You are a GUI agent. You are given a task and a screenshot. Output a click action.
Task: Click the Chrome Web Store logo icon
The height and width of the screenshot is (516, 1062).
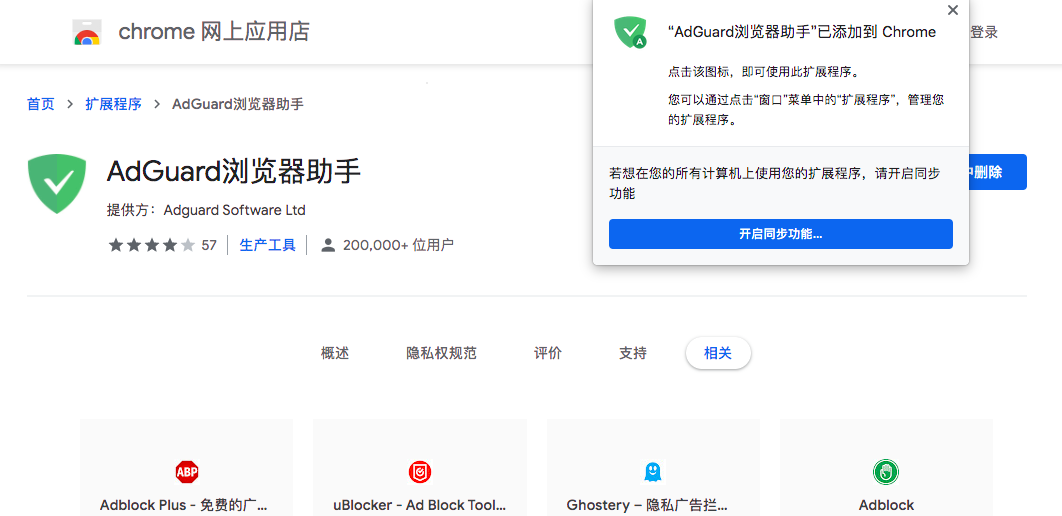[x=87, y=33]
